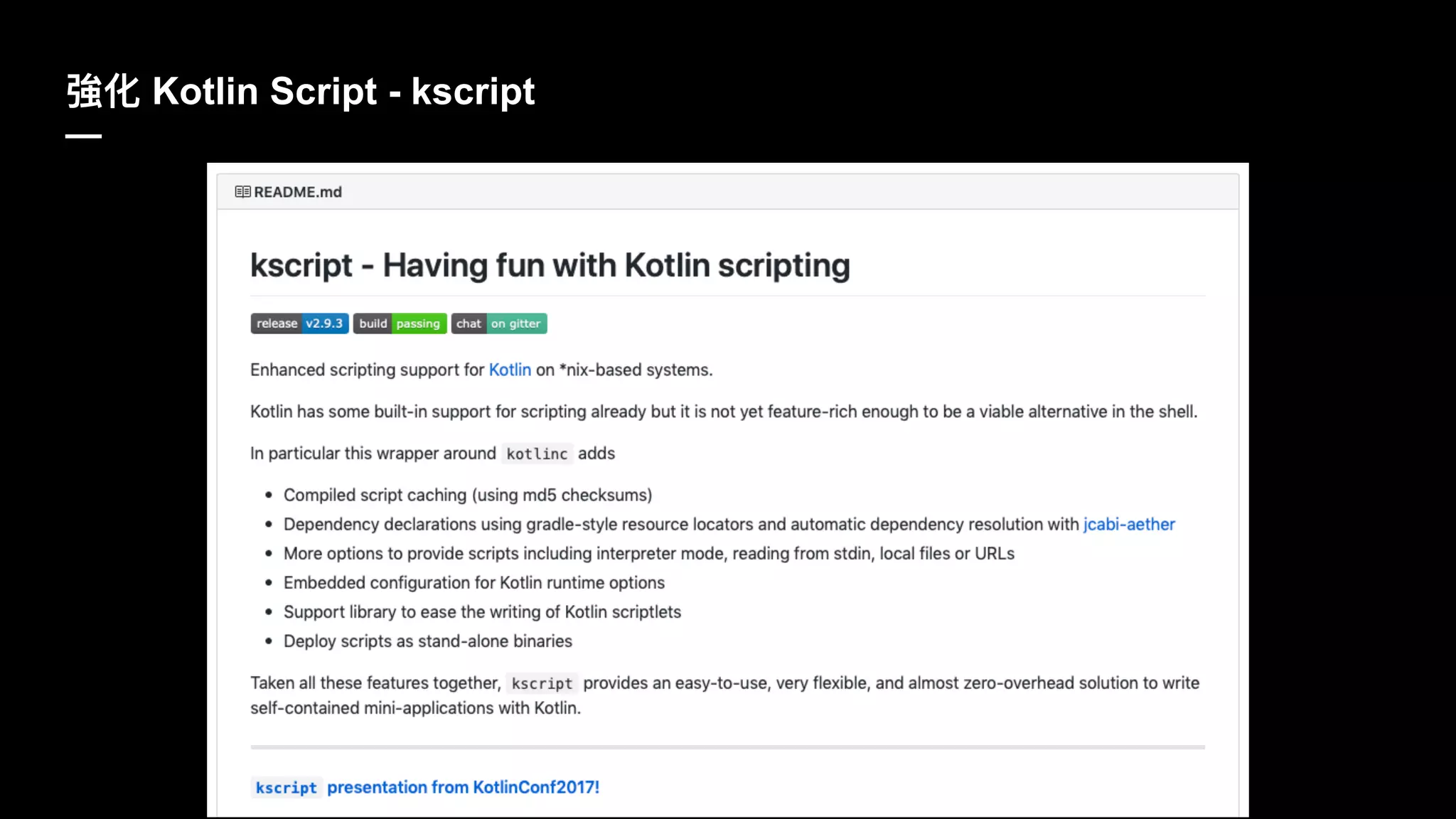1456x819 pixels.
Task: Click the Embedded configuration bullet text
Action: click(473, 583)
